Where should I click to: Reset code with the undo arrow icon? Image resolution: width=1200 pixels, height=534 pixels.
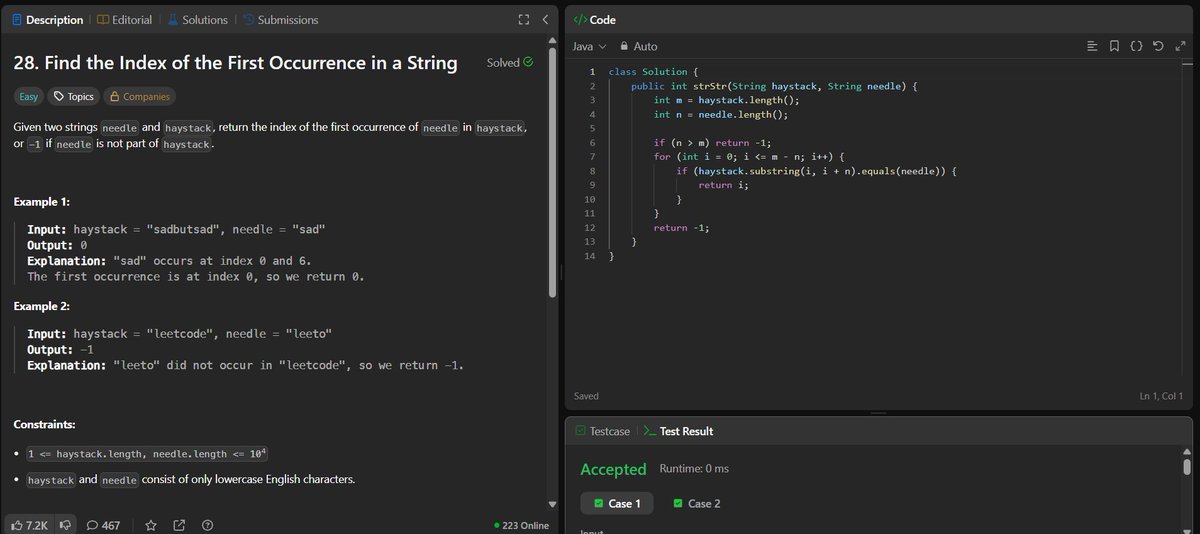1158,47
